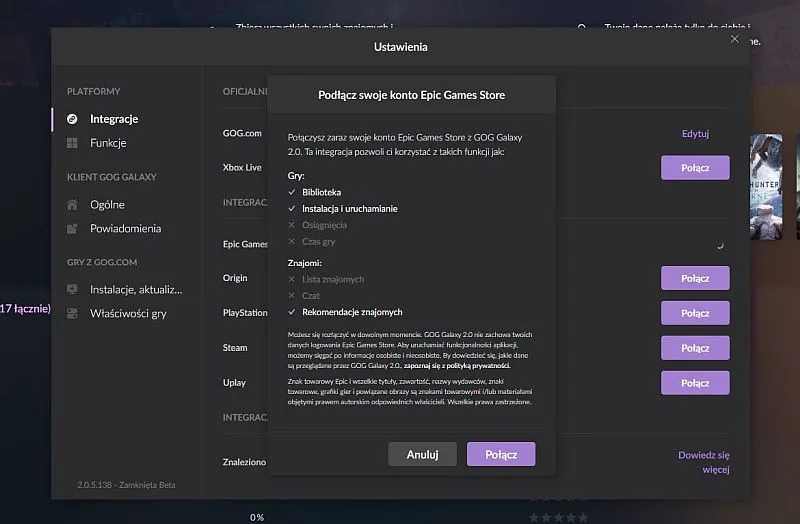Click the Steam integration label
This screenshot has width=800, height=524.
pyautogui.click(x=235, y=347)
